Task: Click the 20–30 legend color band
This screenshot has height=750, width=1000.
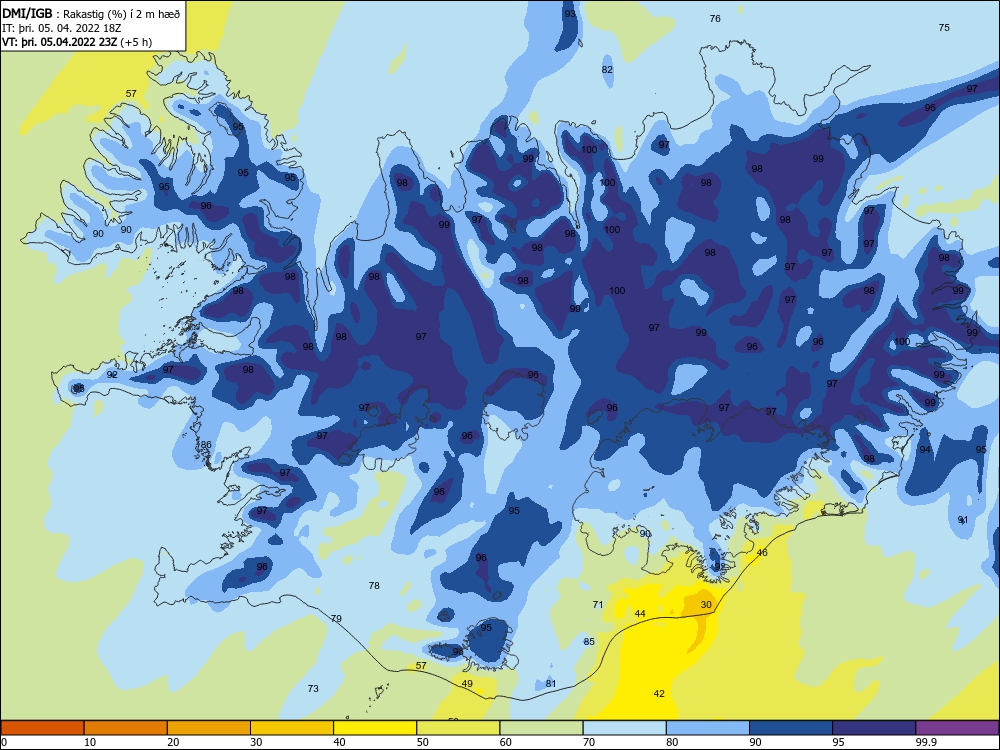Action: [209, 728]
